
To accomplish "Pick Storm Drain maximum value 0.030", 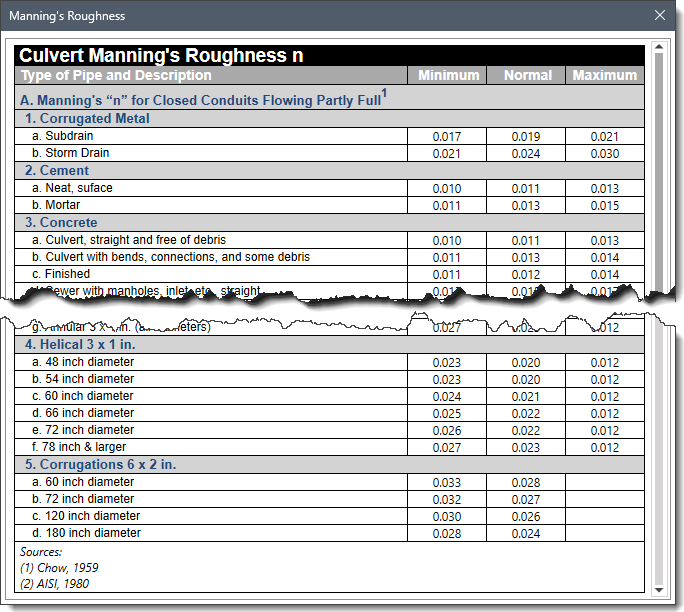I will pyautogui.click(x=605, y=154).
